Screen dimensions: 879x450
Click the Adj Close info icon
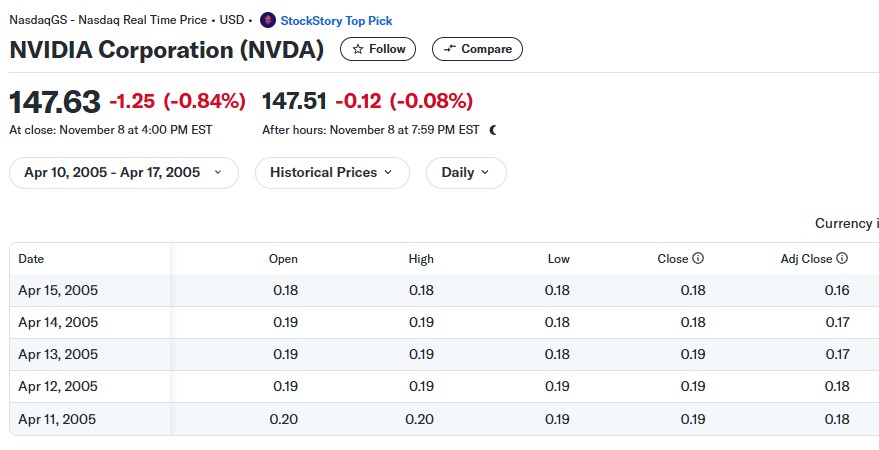pos(842,258)
